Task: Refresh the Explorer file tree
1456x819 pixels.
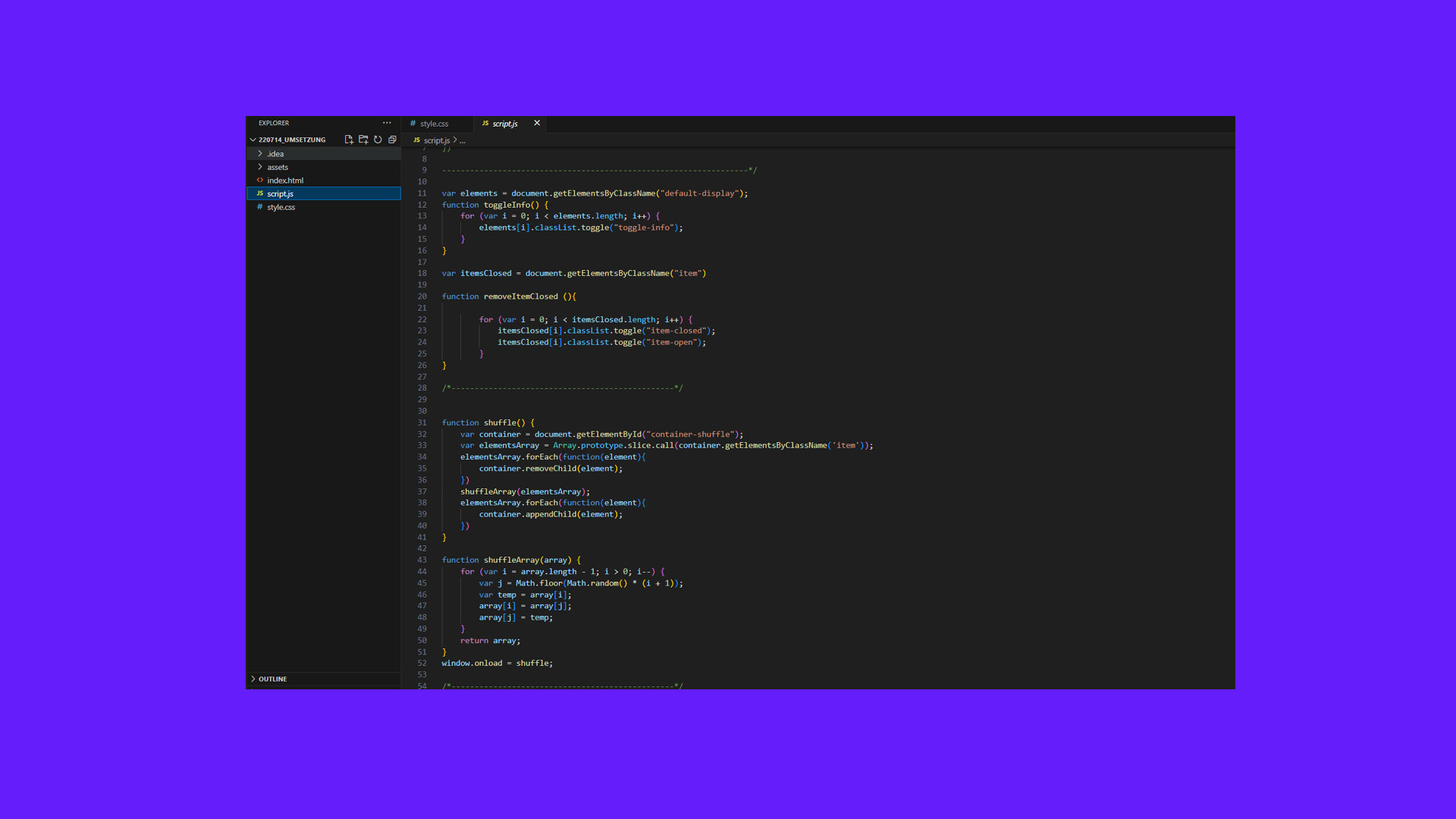Action: coord(378,140)
